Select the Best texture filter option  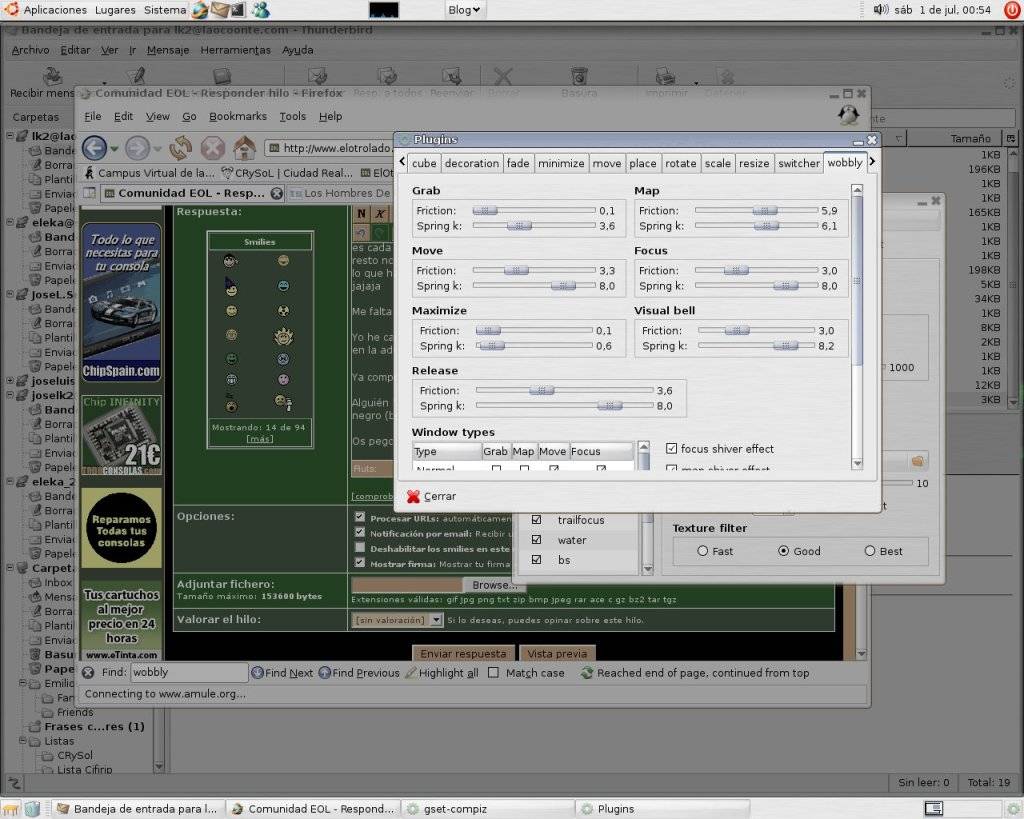pyautogui.click(x=870, y=551)
